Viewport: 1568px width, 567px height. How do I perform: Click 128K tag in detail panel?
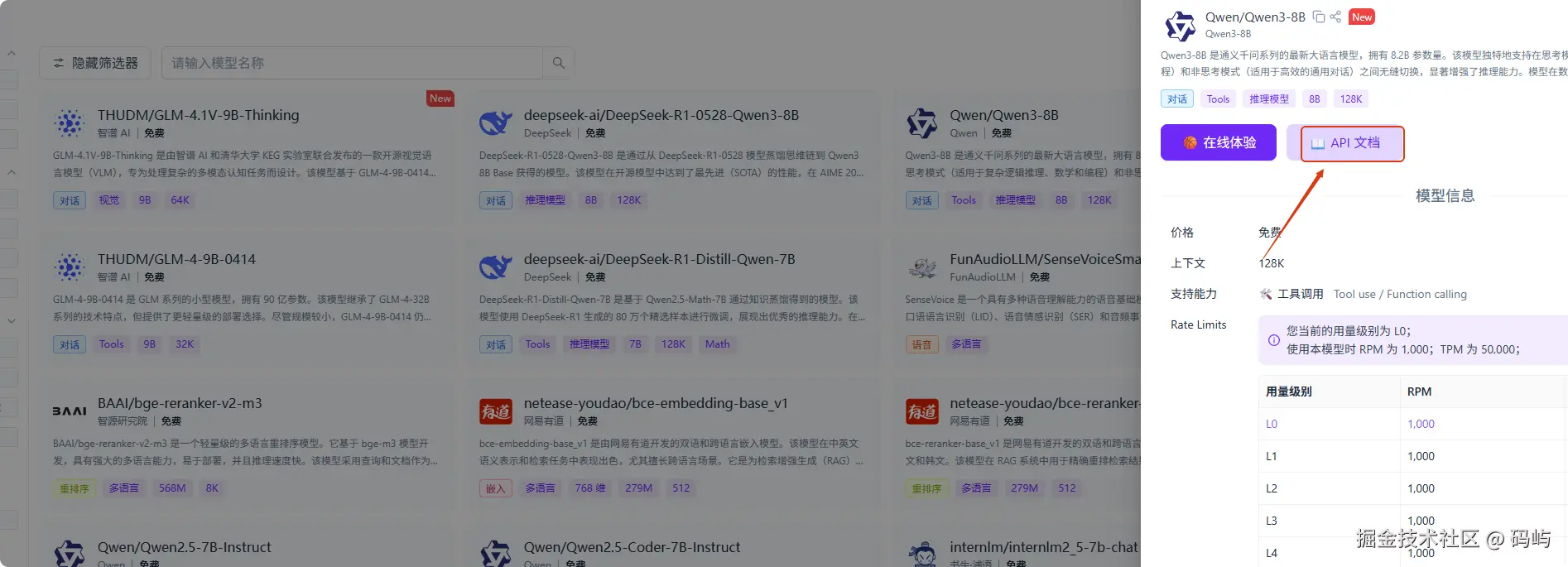tap(1351, 99)
